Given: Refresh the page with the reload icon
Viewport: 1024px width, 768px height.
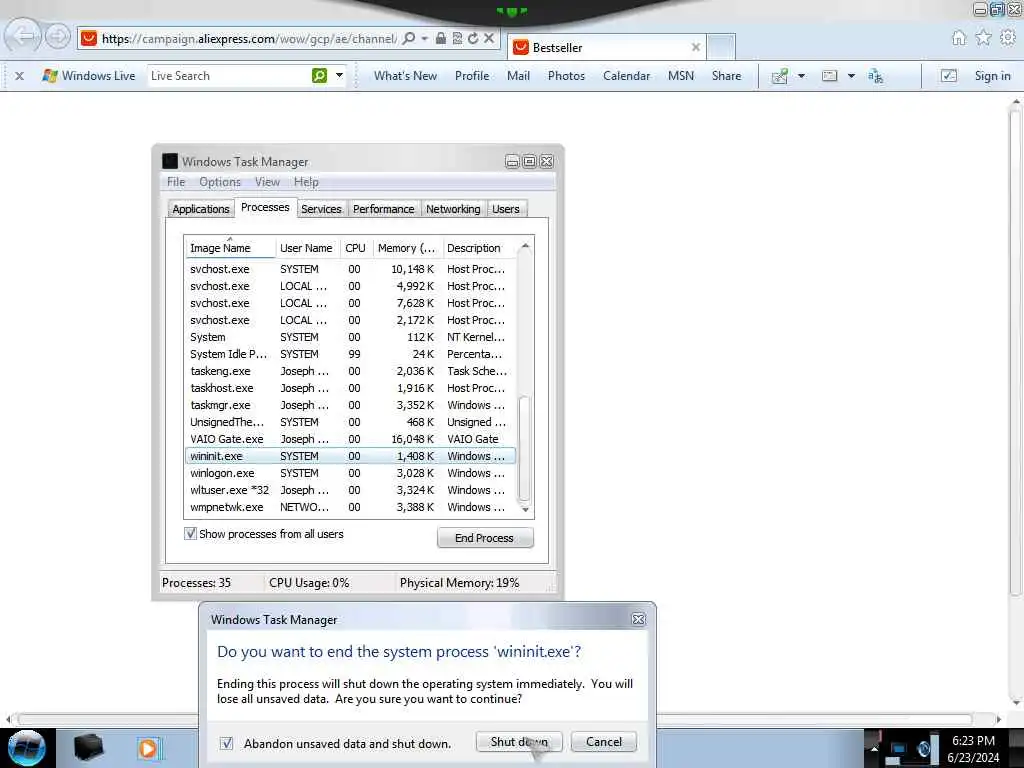Looking at the screenshot, I should click(473, 39).
